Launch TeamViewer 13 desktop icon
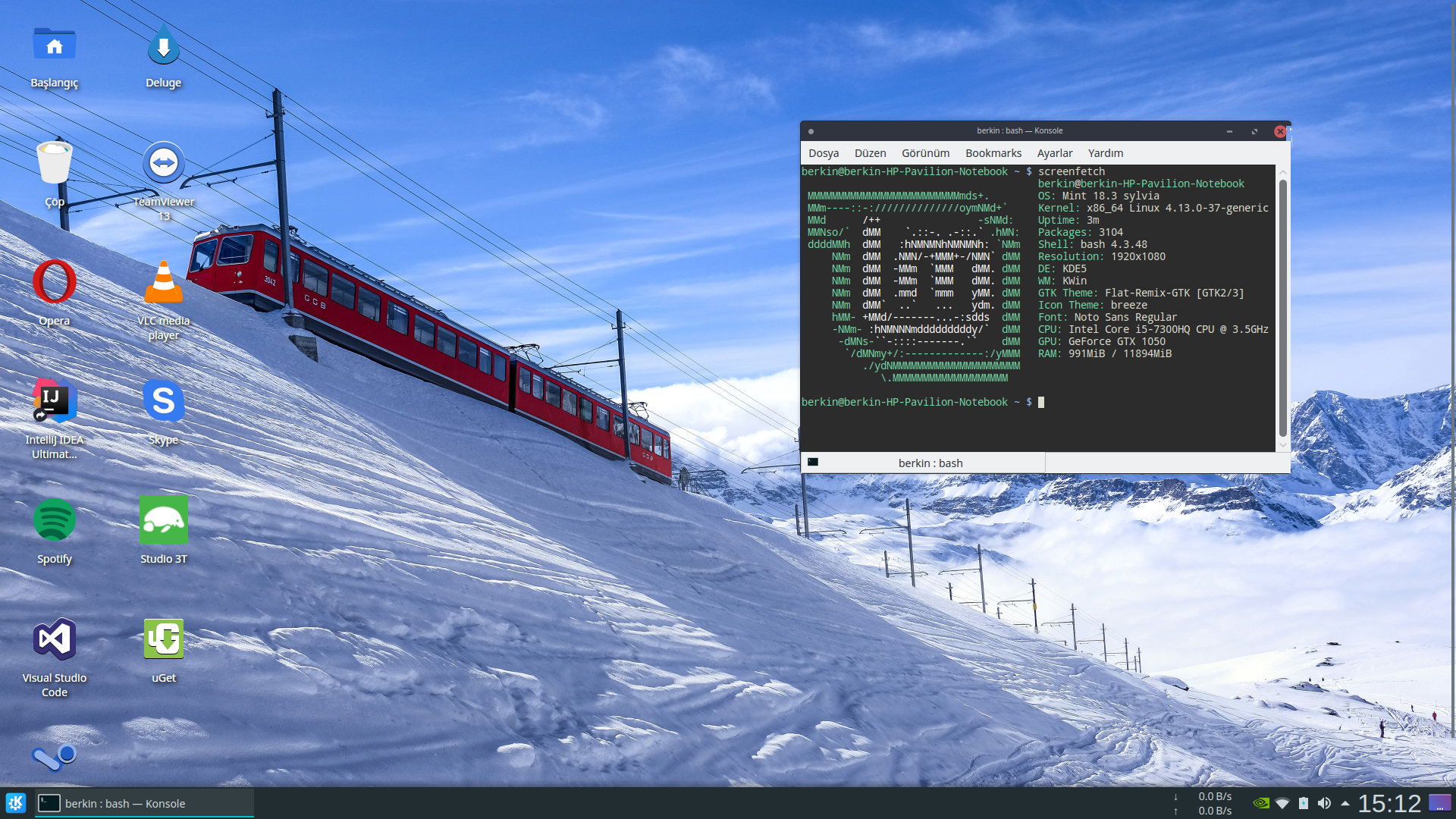 click(x=163, y=162)
